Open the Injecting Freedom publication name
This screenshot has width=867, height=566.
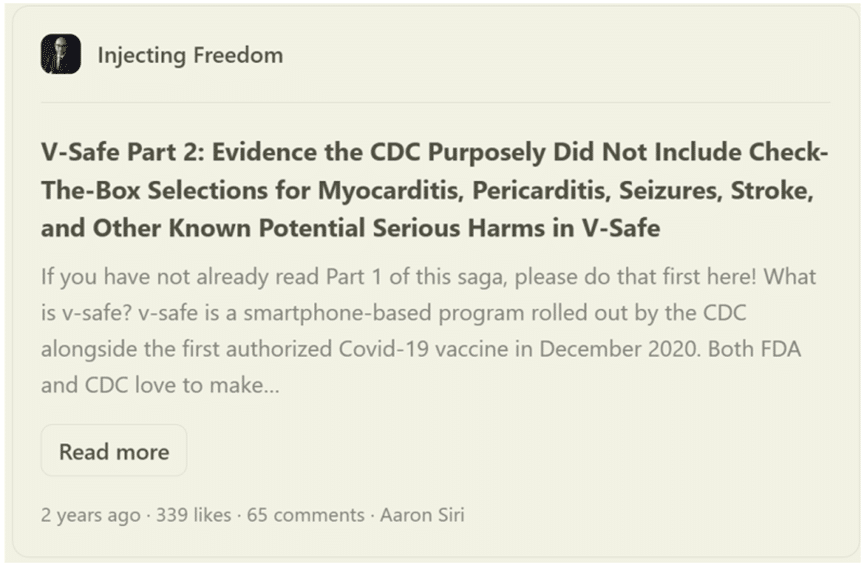(190, 55)
